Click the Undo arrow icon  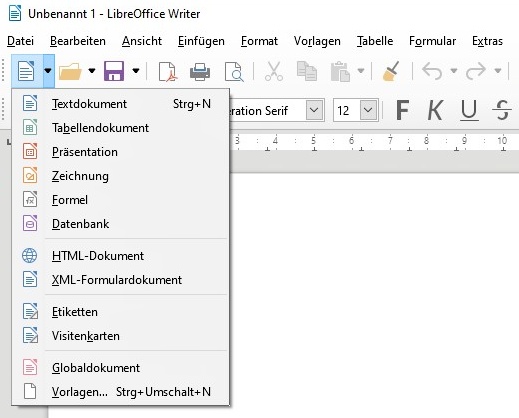[432, 71]
